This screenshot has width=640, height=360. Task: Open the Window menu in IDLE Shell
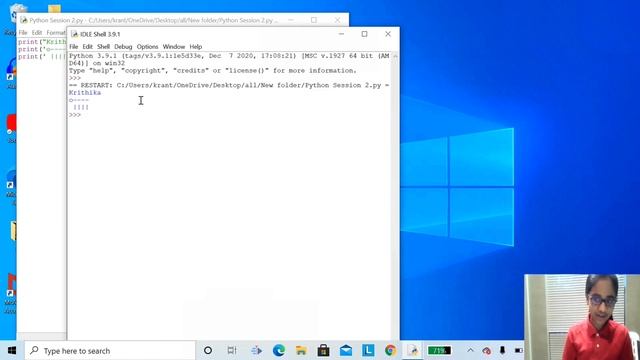tap(174, 47)
